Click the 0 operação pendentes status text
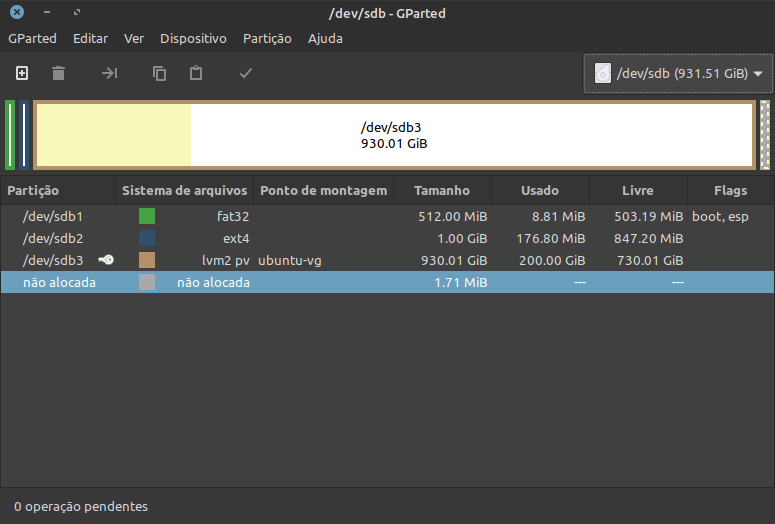775x524 pixels. point(81,506)
